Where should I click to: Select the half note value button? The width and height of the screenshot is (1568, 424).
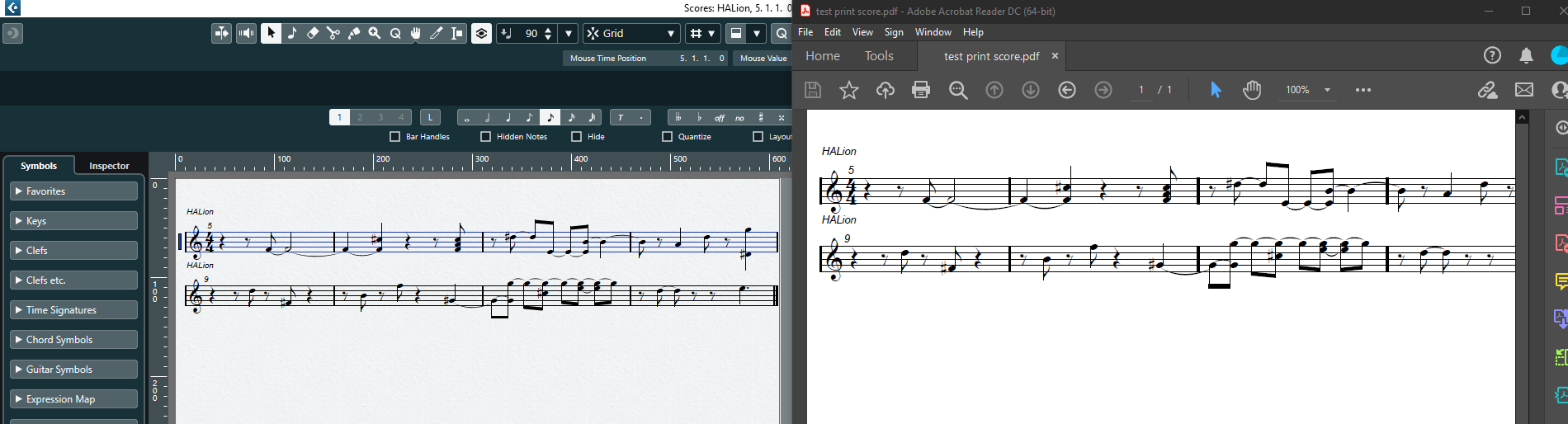(488, 117)
